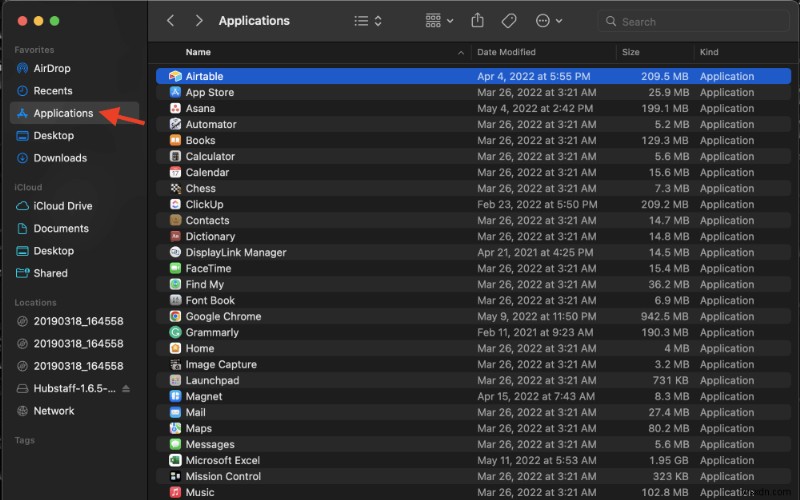Click the 1.95 GB size value
This screenshot has height=500, width=800.
[668, 460]
